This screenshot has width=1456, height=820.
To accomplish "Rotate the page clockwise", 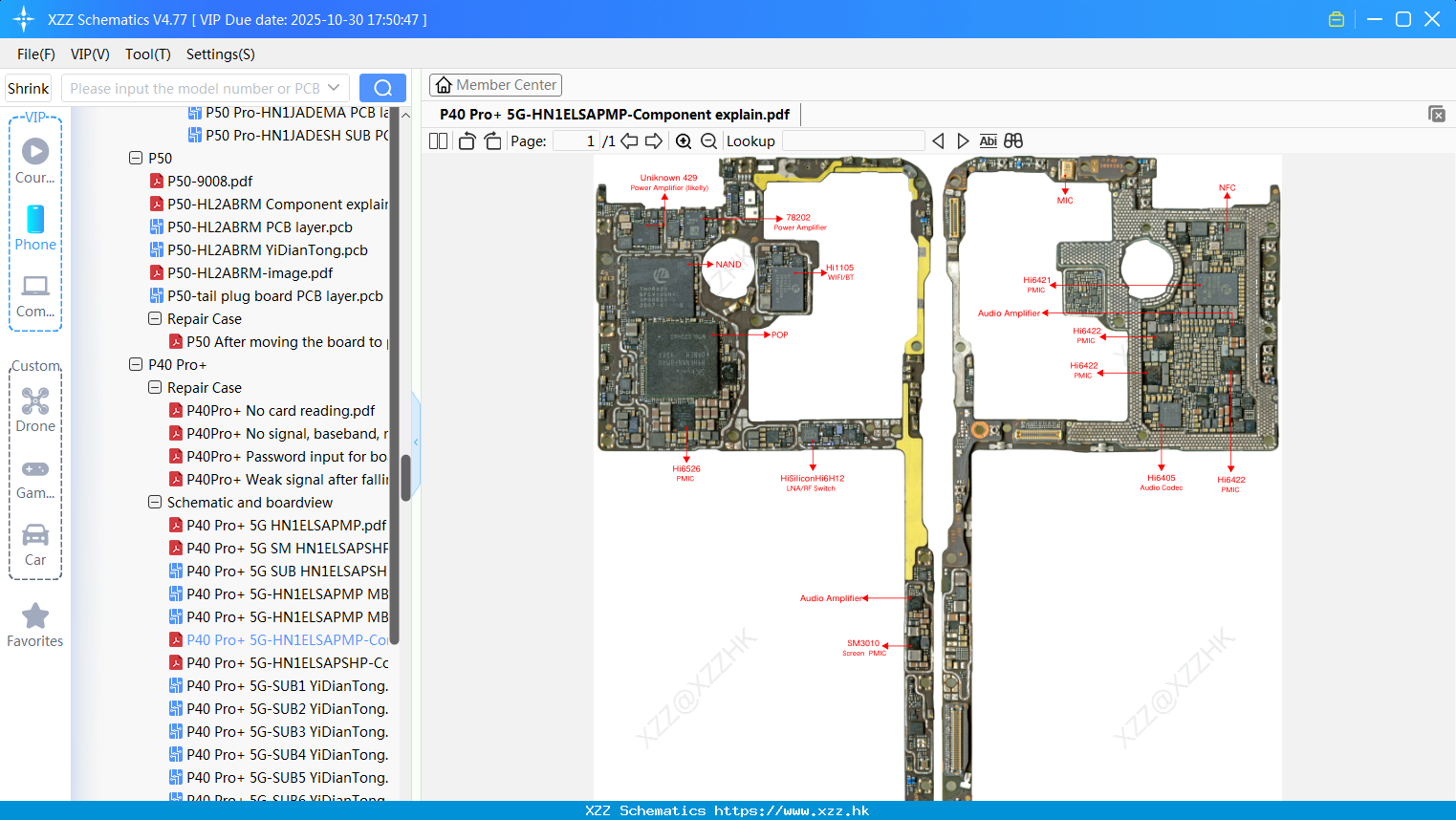I will (492, 141).
